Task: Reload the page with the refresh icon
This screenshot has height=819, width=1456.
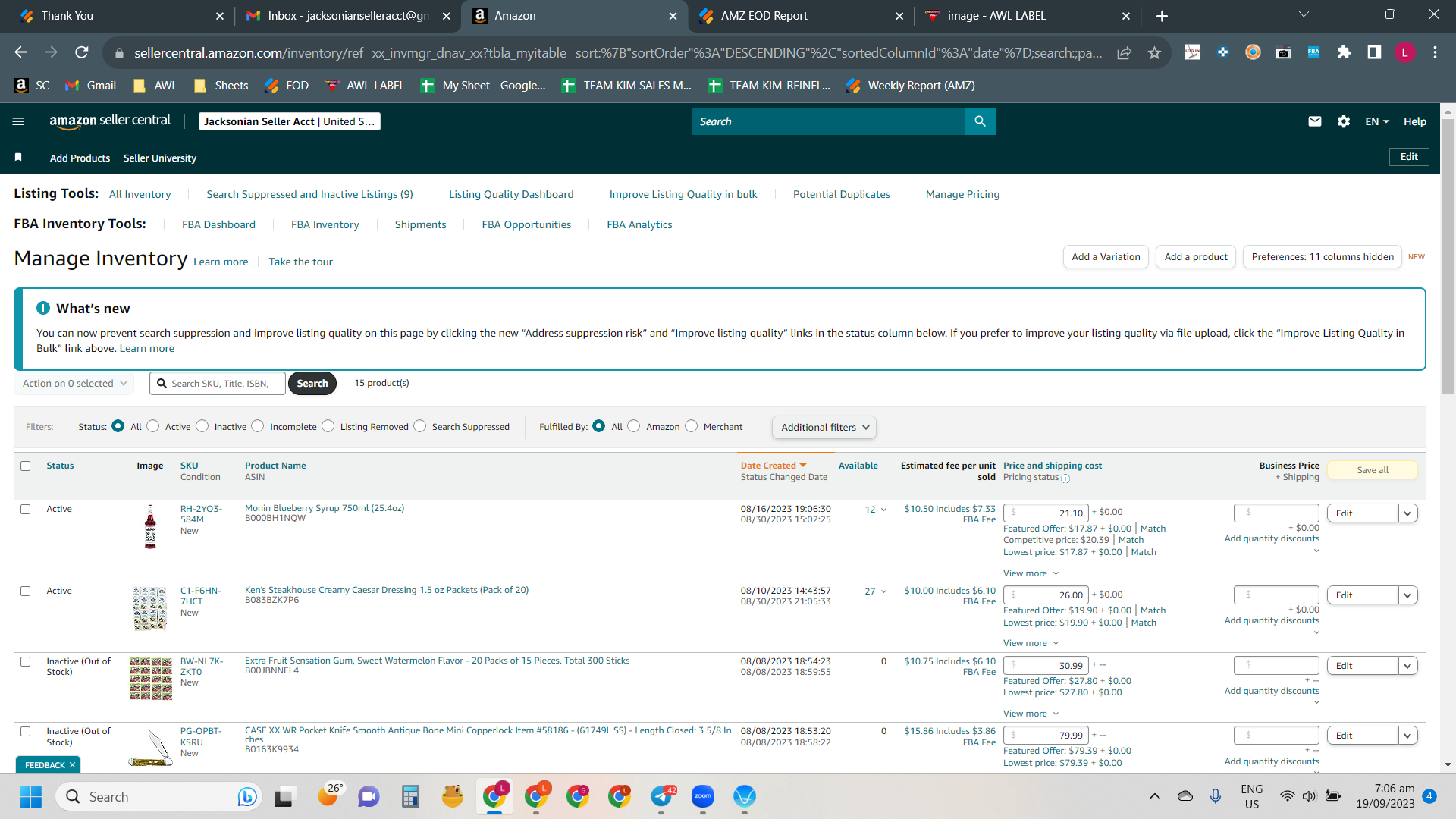Action: (x=82, y=52)
